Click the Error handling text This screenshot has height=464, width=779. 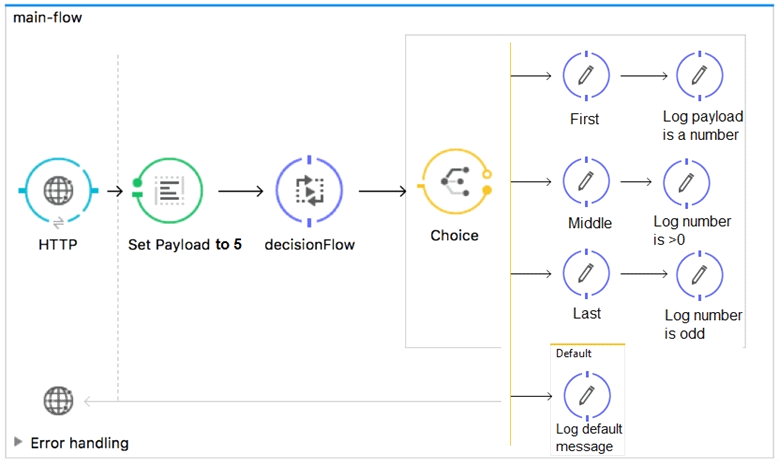click(79, 443)
